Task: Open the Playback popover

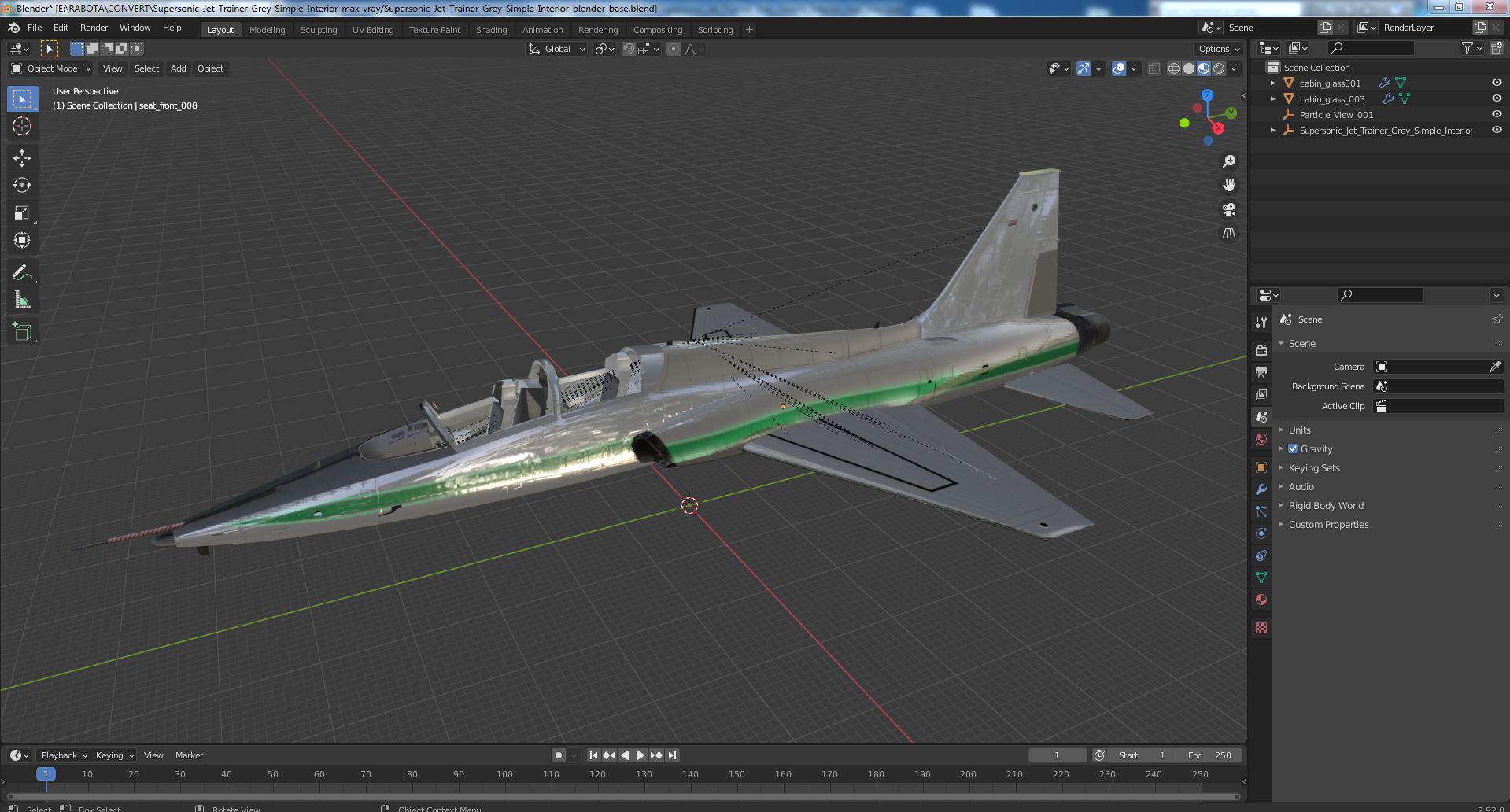Action: click(x=63, y=755)
